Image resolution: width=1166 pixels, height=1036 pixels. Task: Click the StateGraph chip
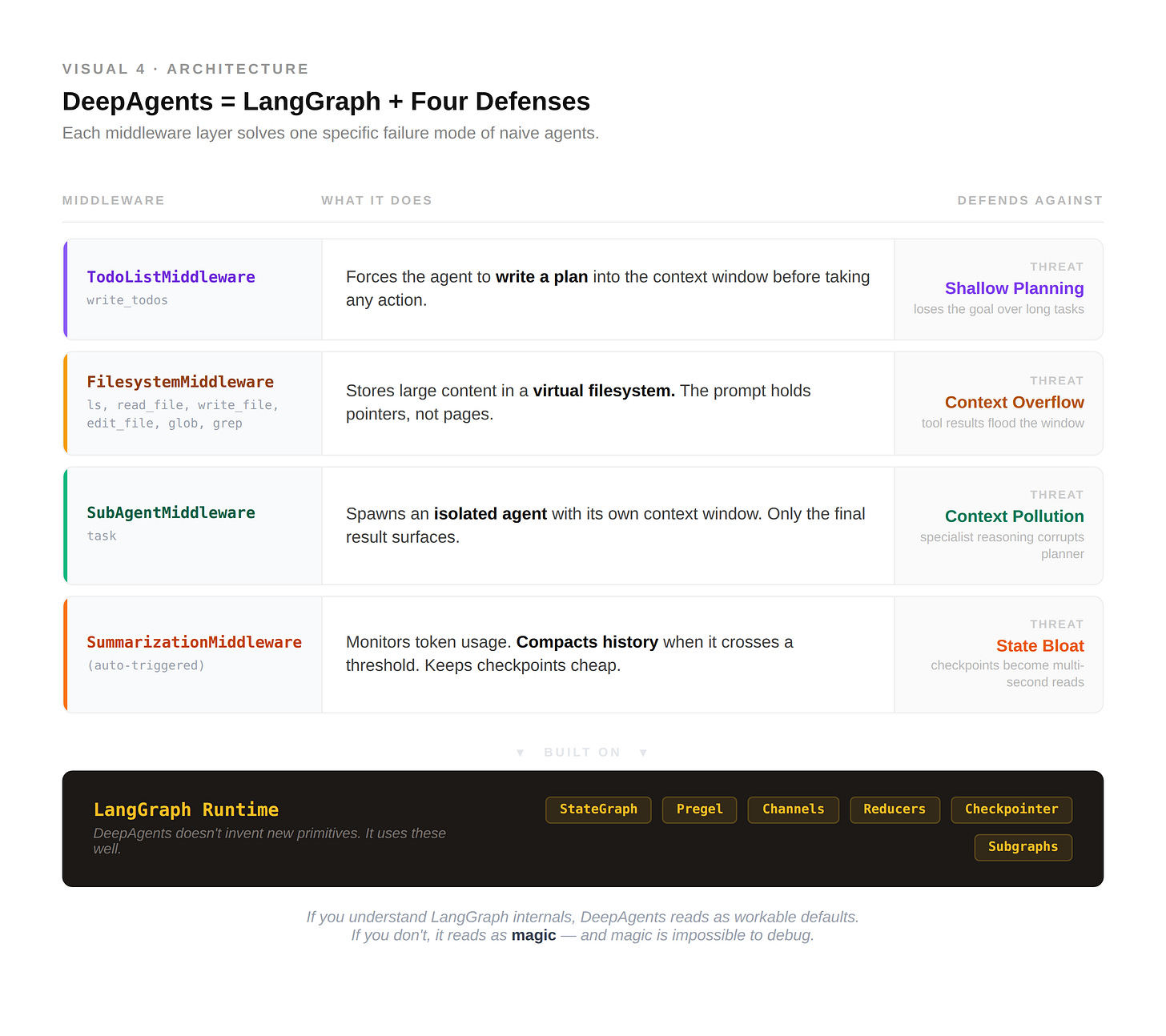pyautogui.click(x=598, y=809)
